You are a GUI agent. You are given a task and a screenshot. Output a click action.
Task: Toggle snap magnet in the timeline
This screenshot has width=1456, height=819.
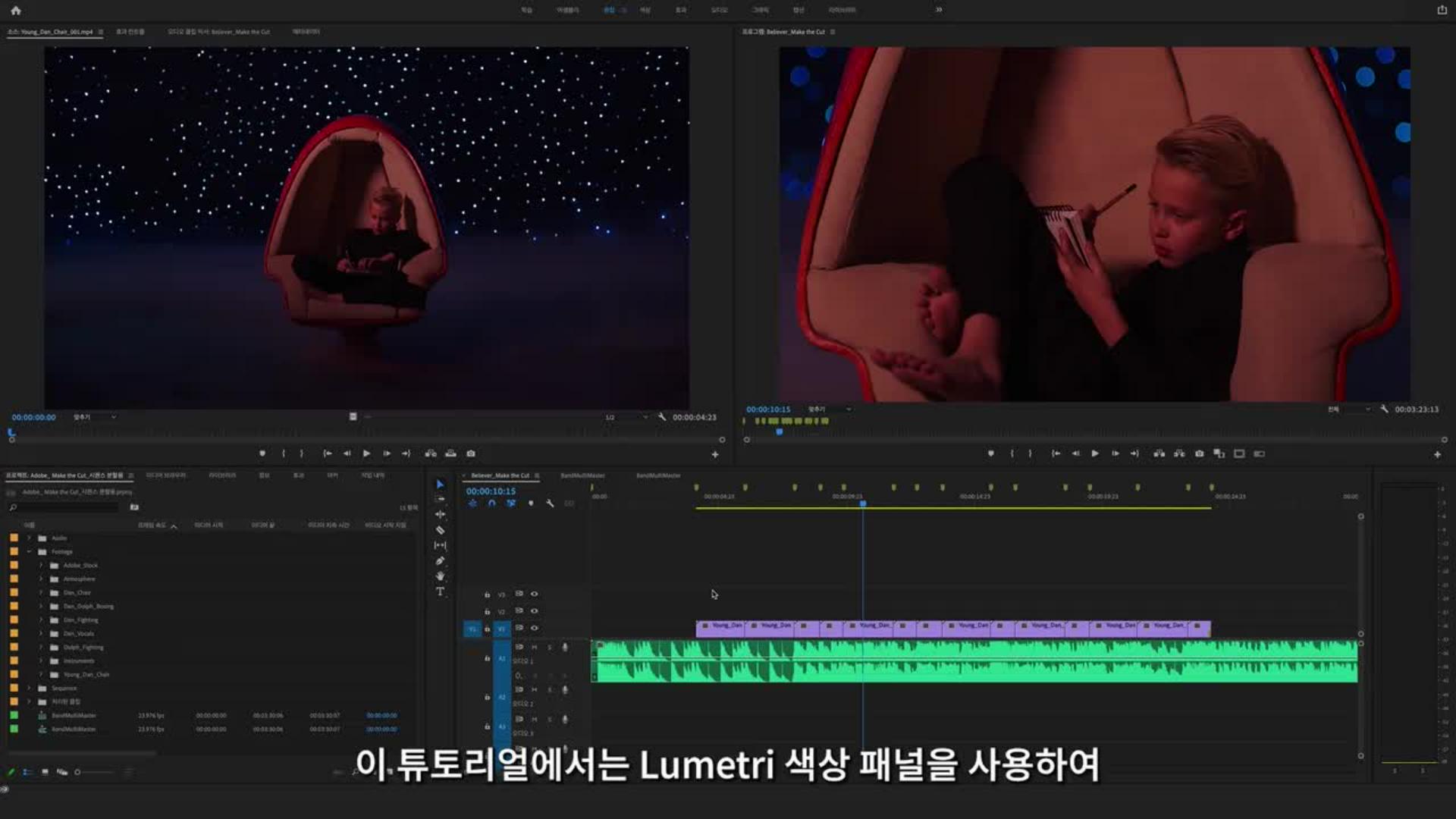[491, 504]
